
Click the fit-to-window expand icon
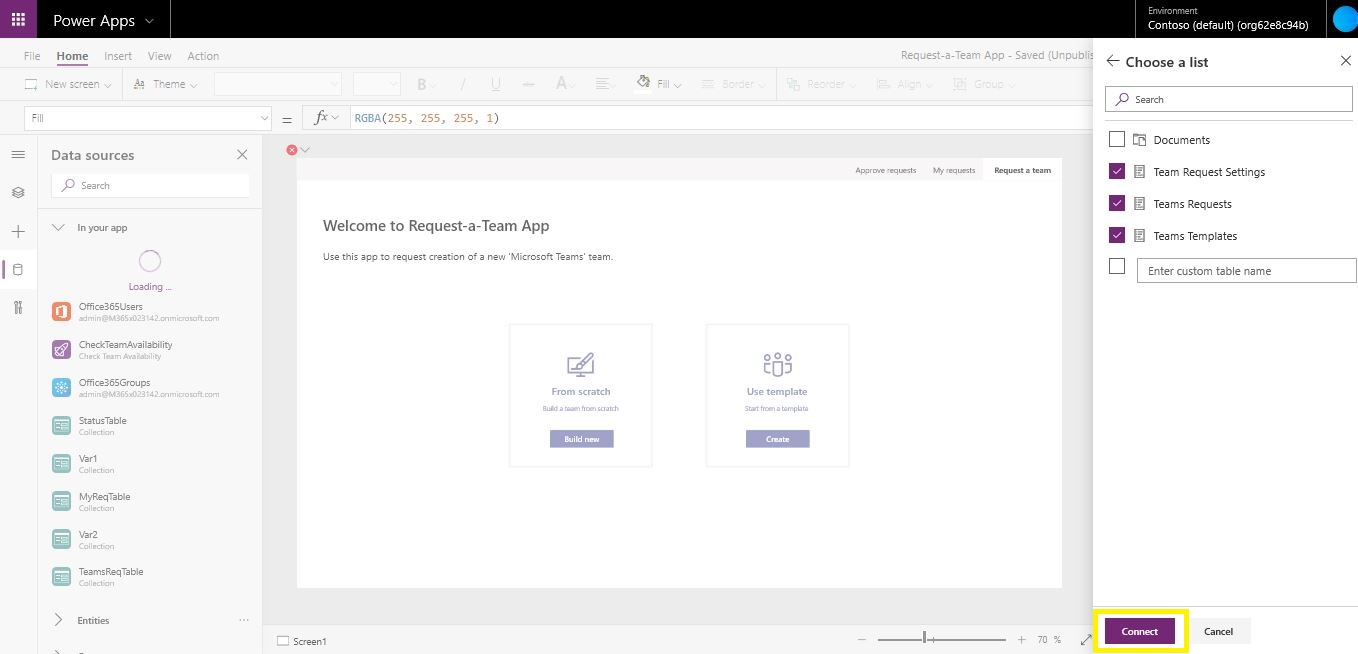click(1086, 640)
